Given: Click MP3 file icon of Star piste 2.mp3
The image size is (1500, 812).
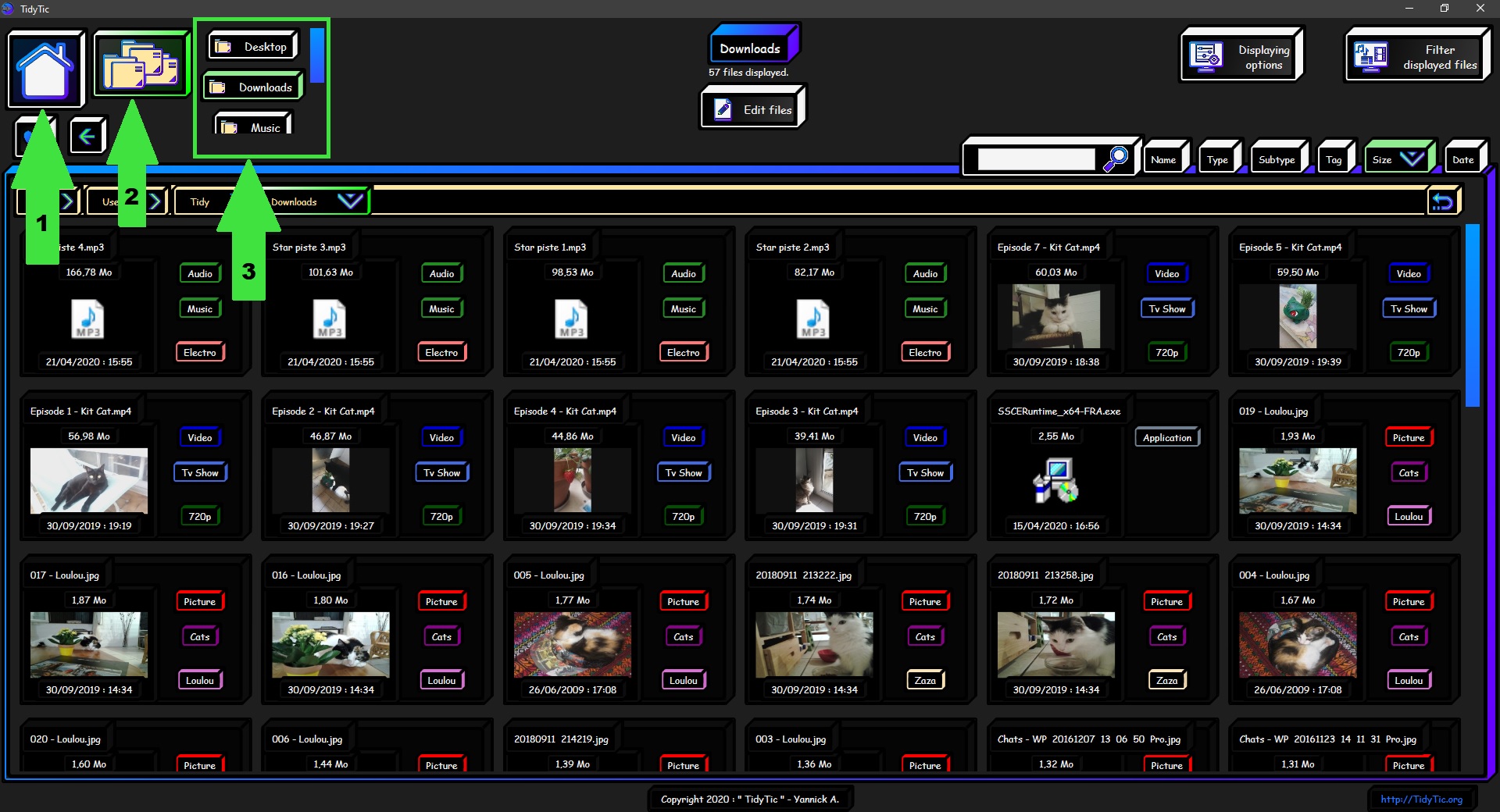Looking at the screenshot, I should pos(813,319).
